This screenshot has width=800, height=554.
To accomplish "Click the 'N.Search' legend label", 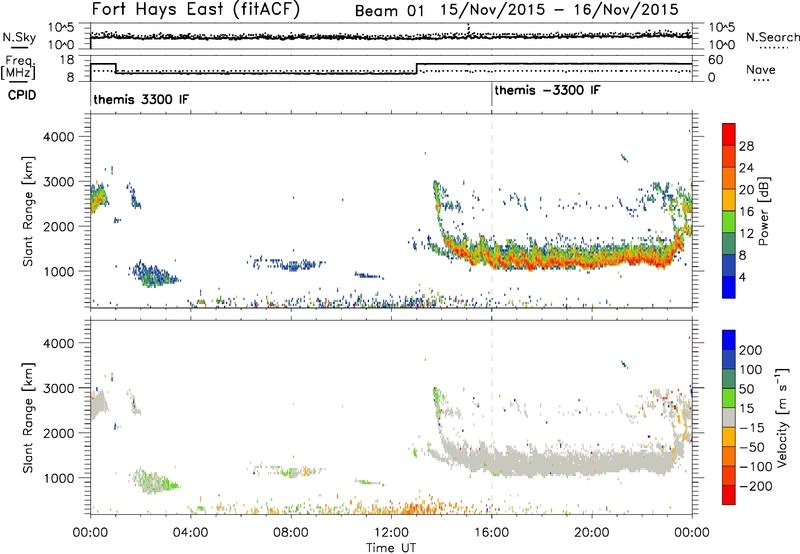I will [772, 37].
